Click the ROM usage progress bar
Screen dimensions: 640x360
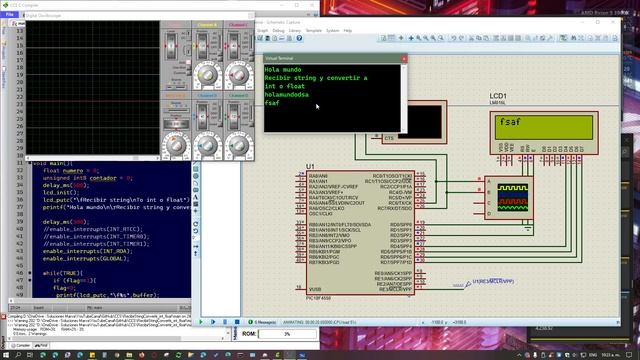(287, 334)
